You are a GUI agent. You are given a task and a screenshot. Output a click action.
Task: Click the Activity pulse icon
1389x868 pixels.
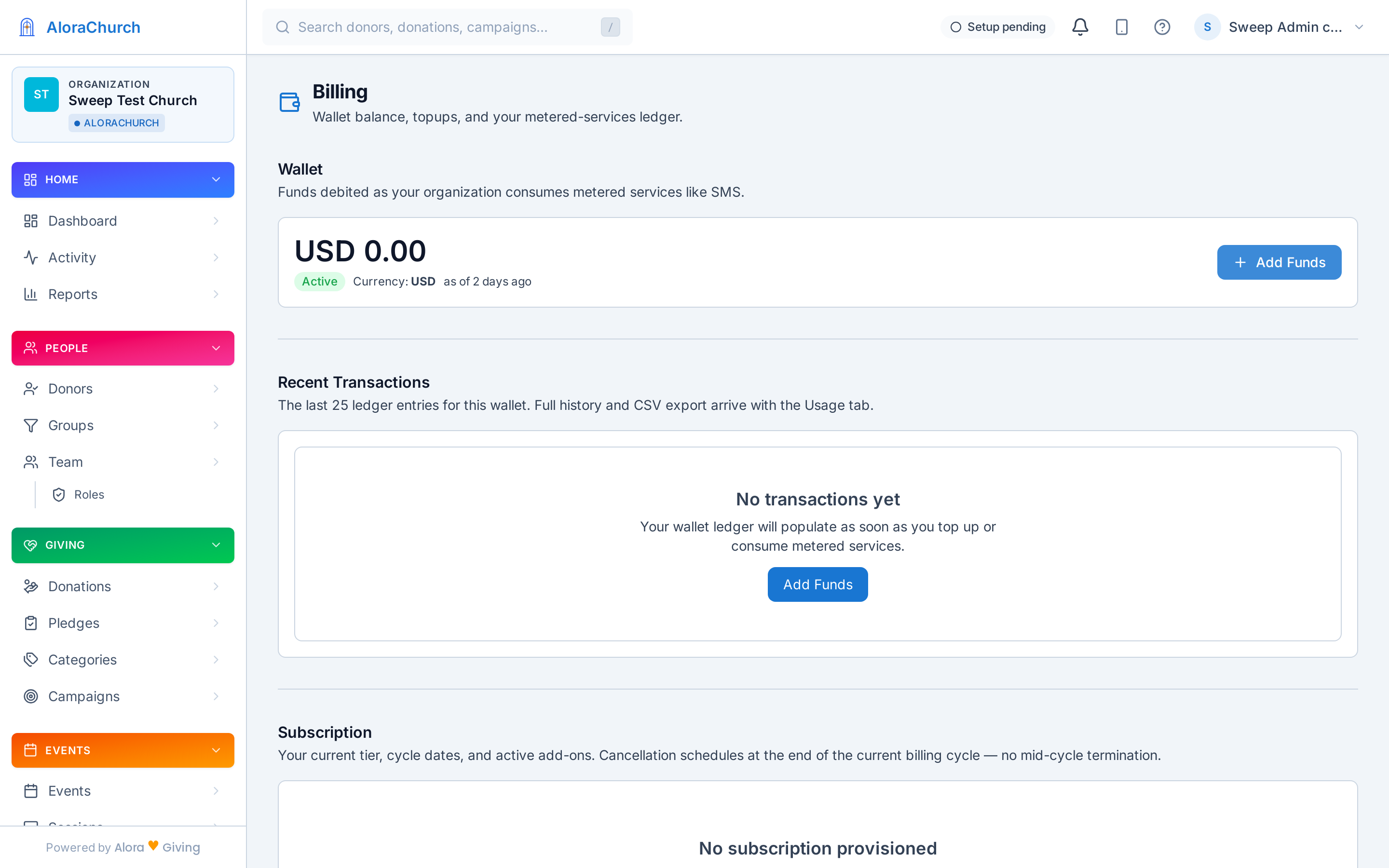(31, 258)
